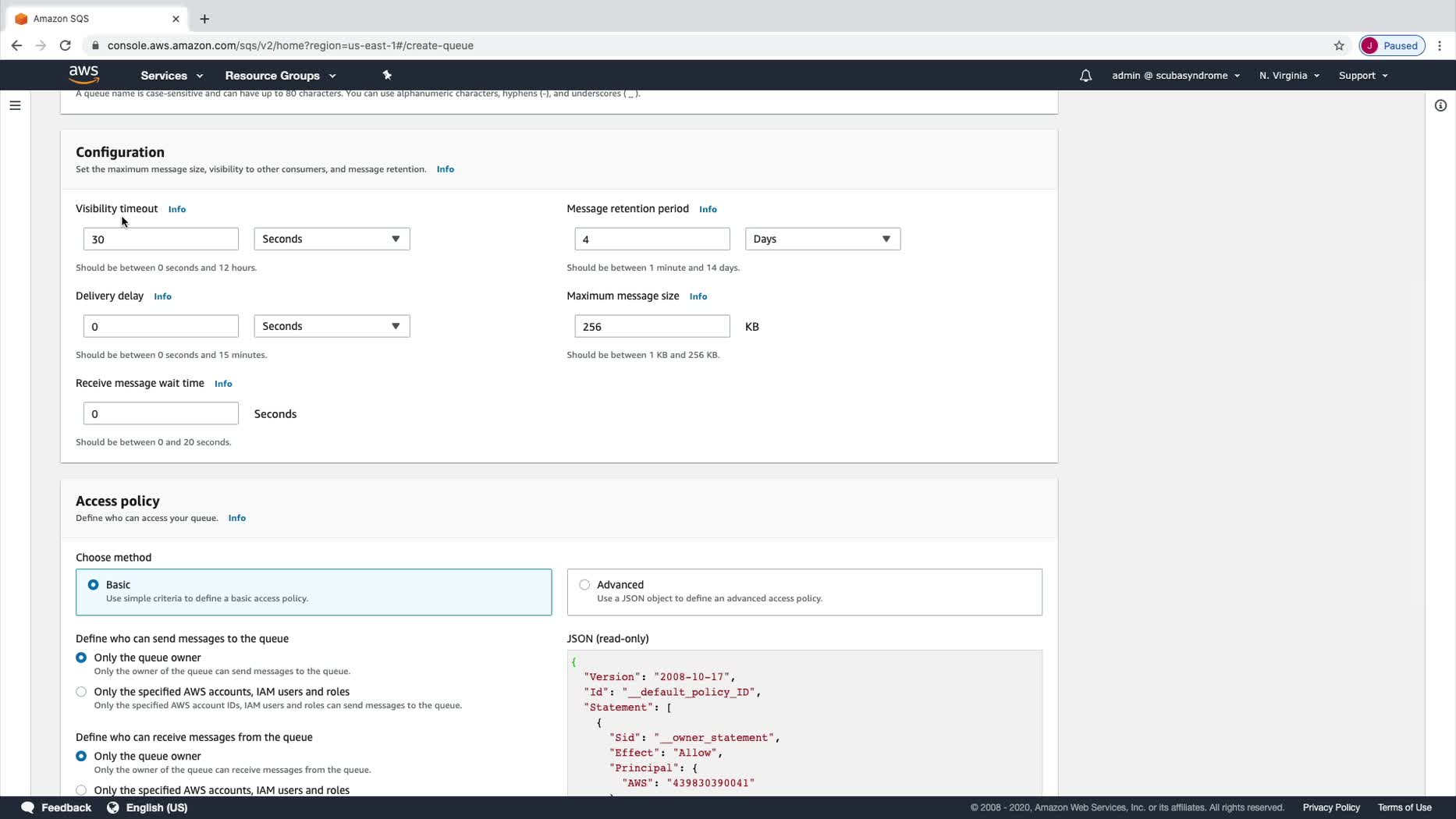Click the Message retention period value field

coord(652,239)
